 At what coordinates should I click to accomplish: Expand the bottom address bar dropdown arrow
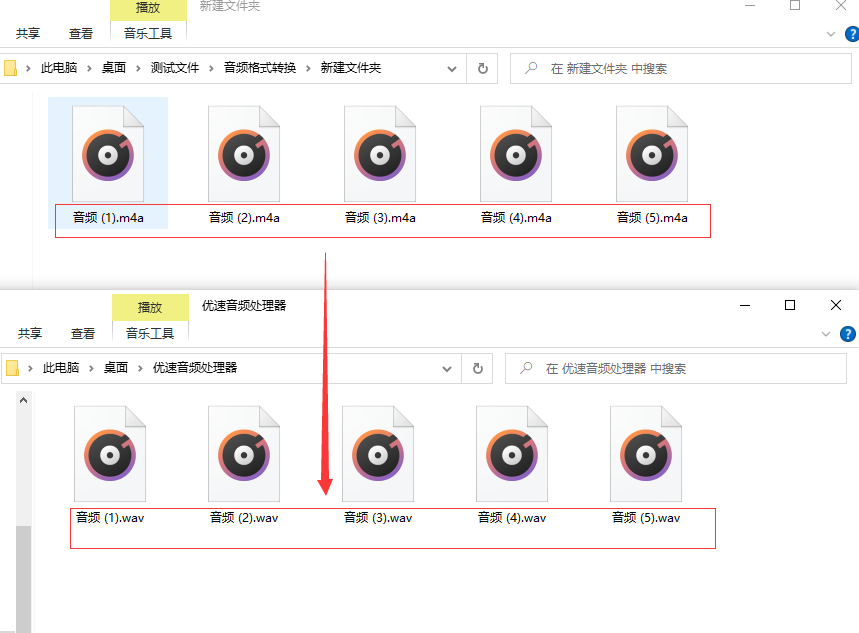click(x=446, y=368)
